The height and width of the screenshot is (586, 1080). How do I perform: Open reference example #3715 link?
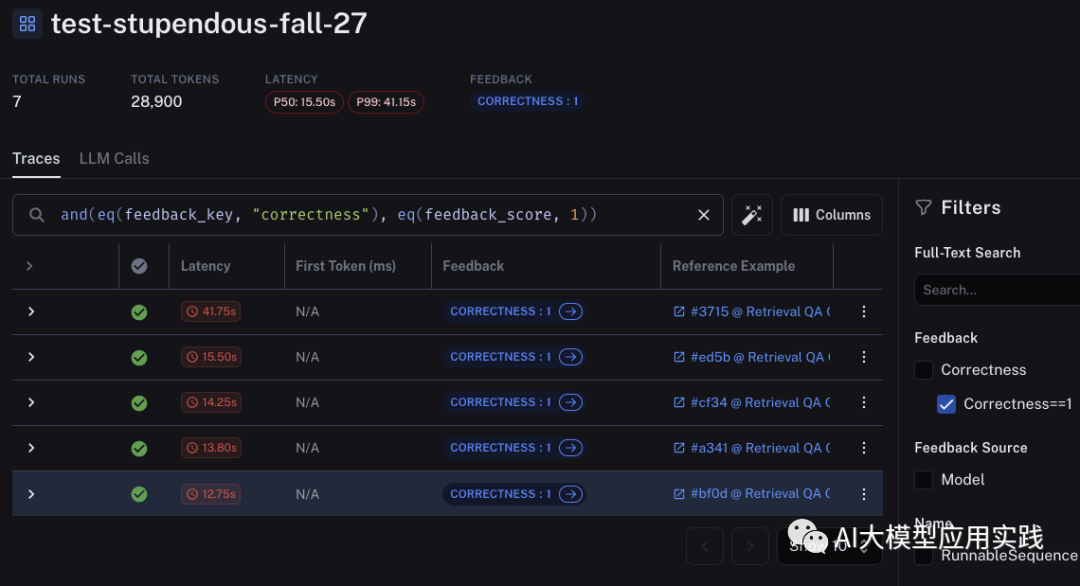click(x=751, y=311)
